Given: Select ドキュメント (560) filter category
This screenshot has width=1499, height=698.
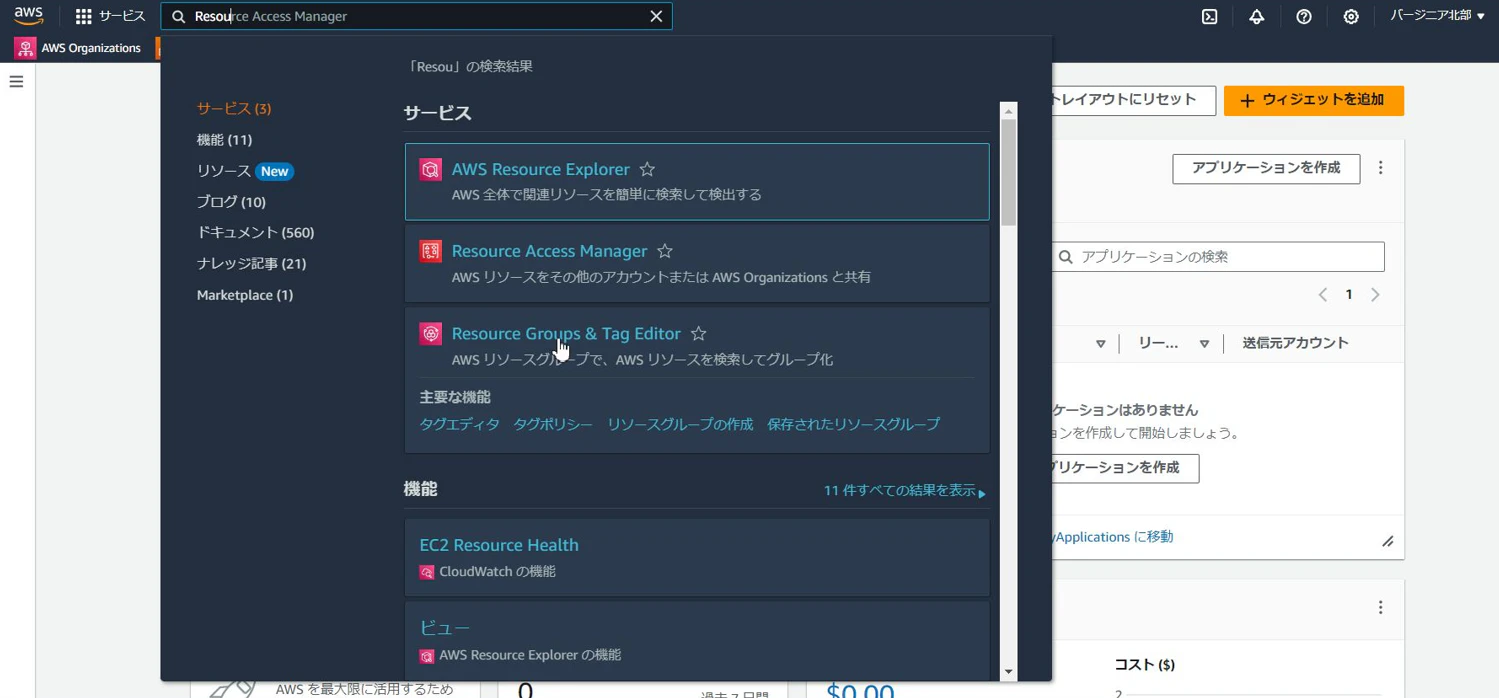Looking at the screenshot, I should [x=255, y=232].
